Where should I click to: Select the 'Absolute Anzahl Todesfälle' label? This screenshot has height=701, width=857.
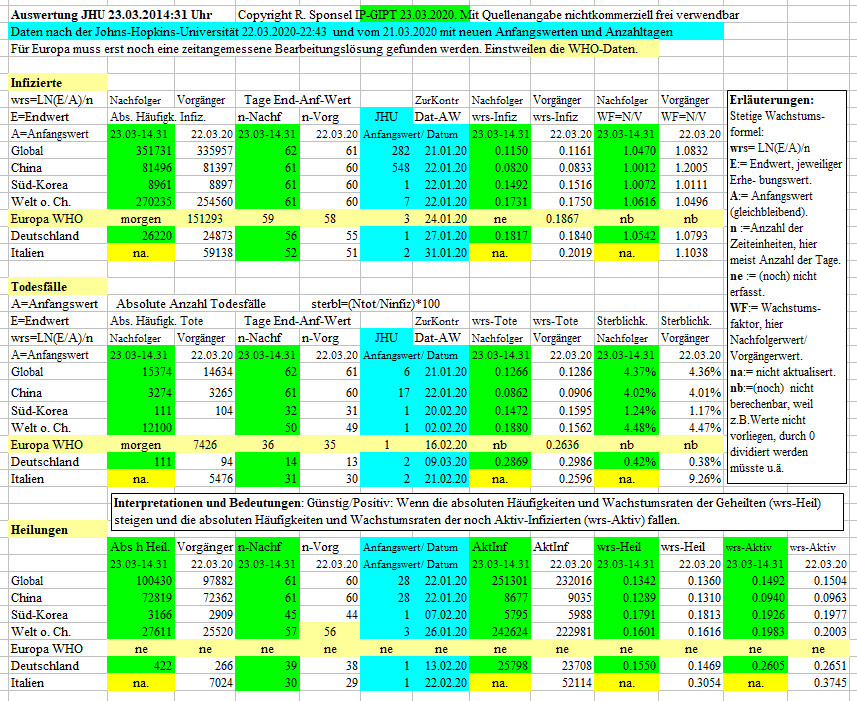[191, 304]
